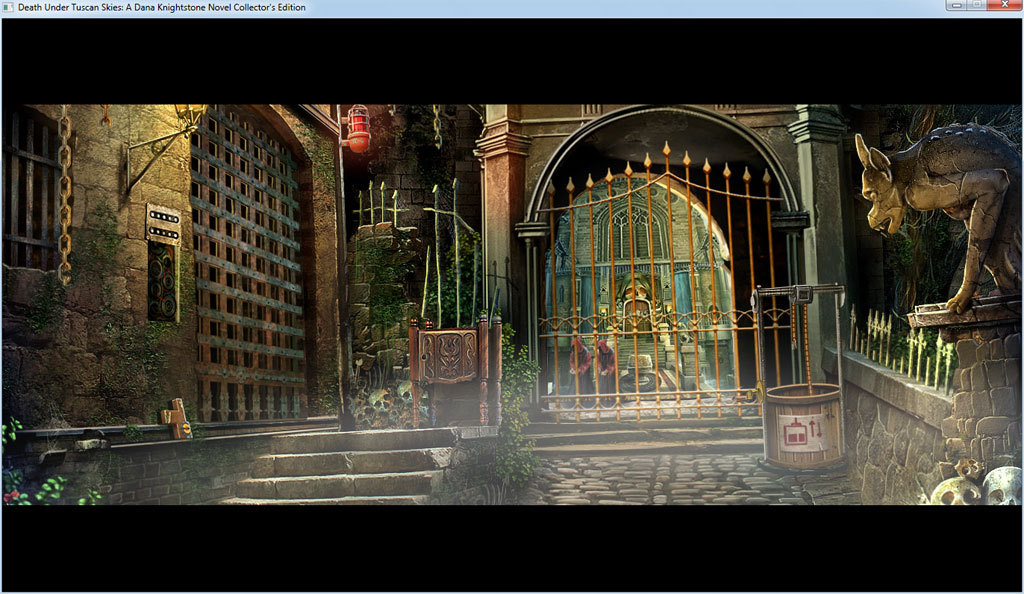The image size is (1024, 594).
Task: Pick up the wooden cross piece on the ledge
Action: click(176, 418)
